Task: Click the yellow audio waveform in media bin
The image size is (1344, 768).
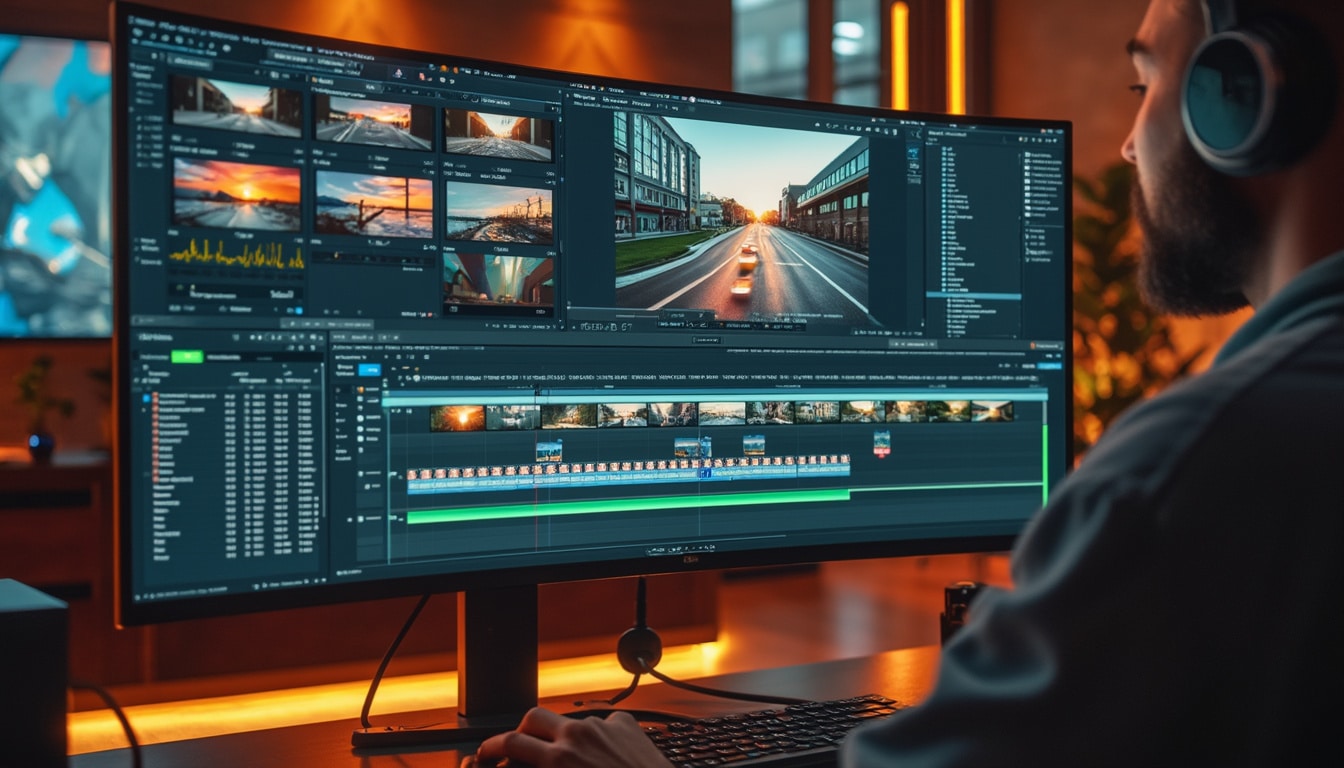Action: tap(236, 254)
